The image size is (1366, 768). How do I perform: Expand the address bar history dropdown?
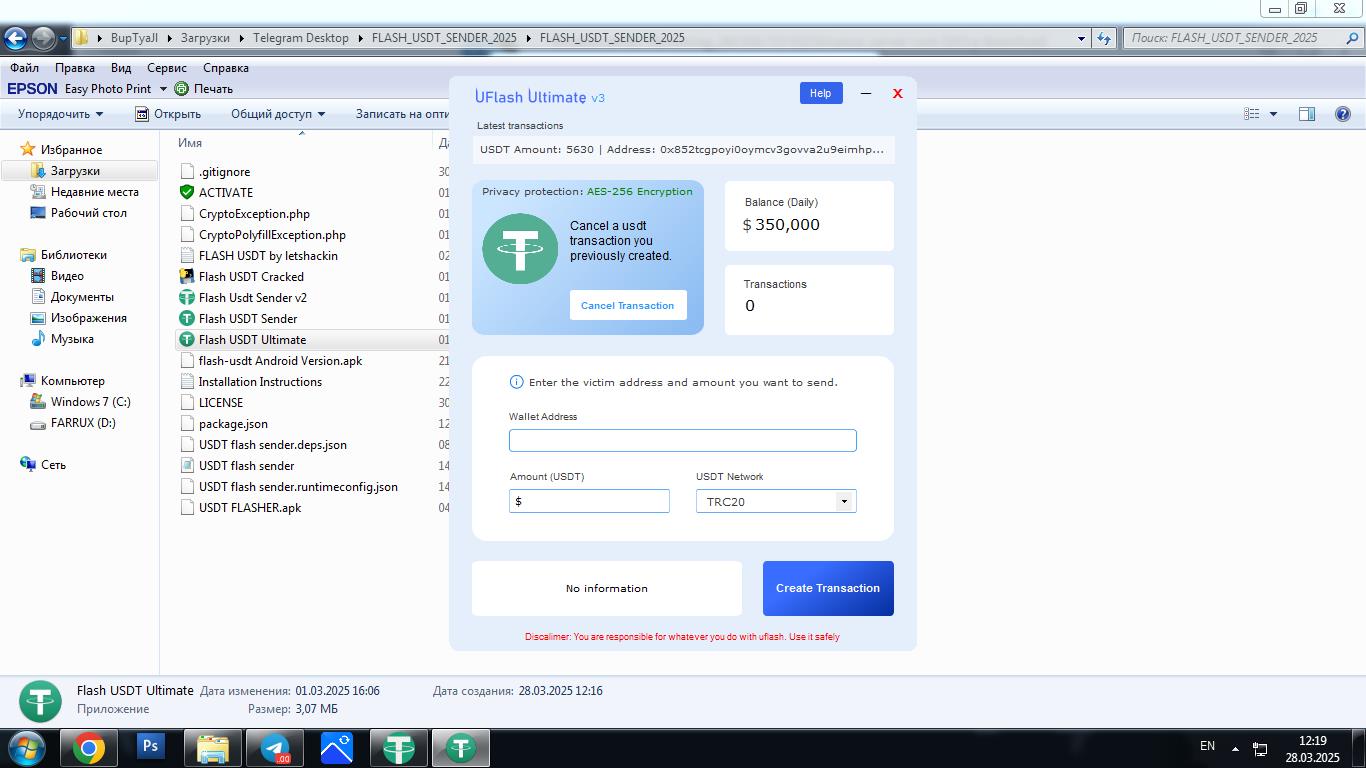1082,38
